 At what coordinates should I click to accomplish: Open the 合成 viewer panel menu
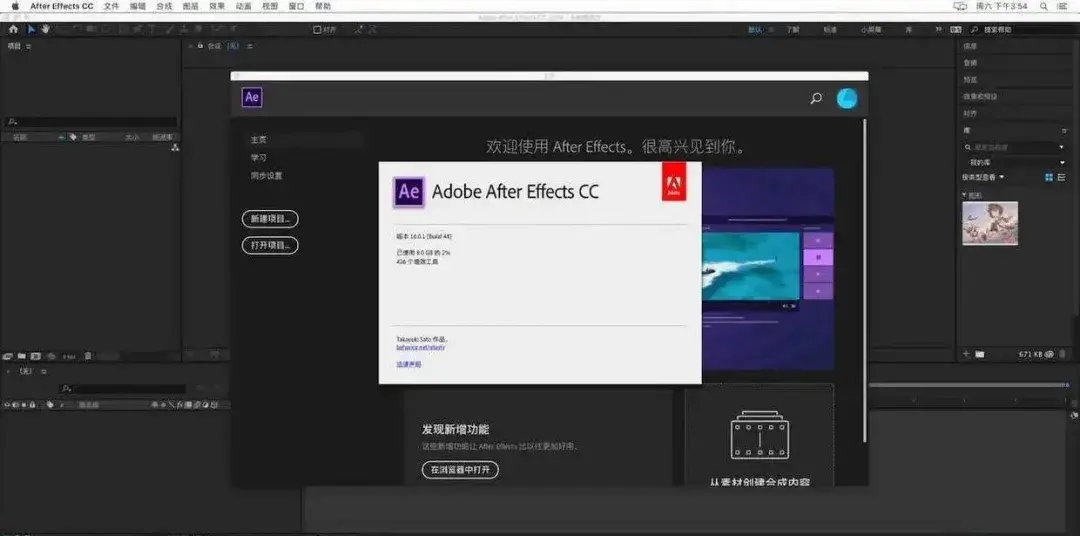pyautogui.click(x=249, y=46)
